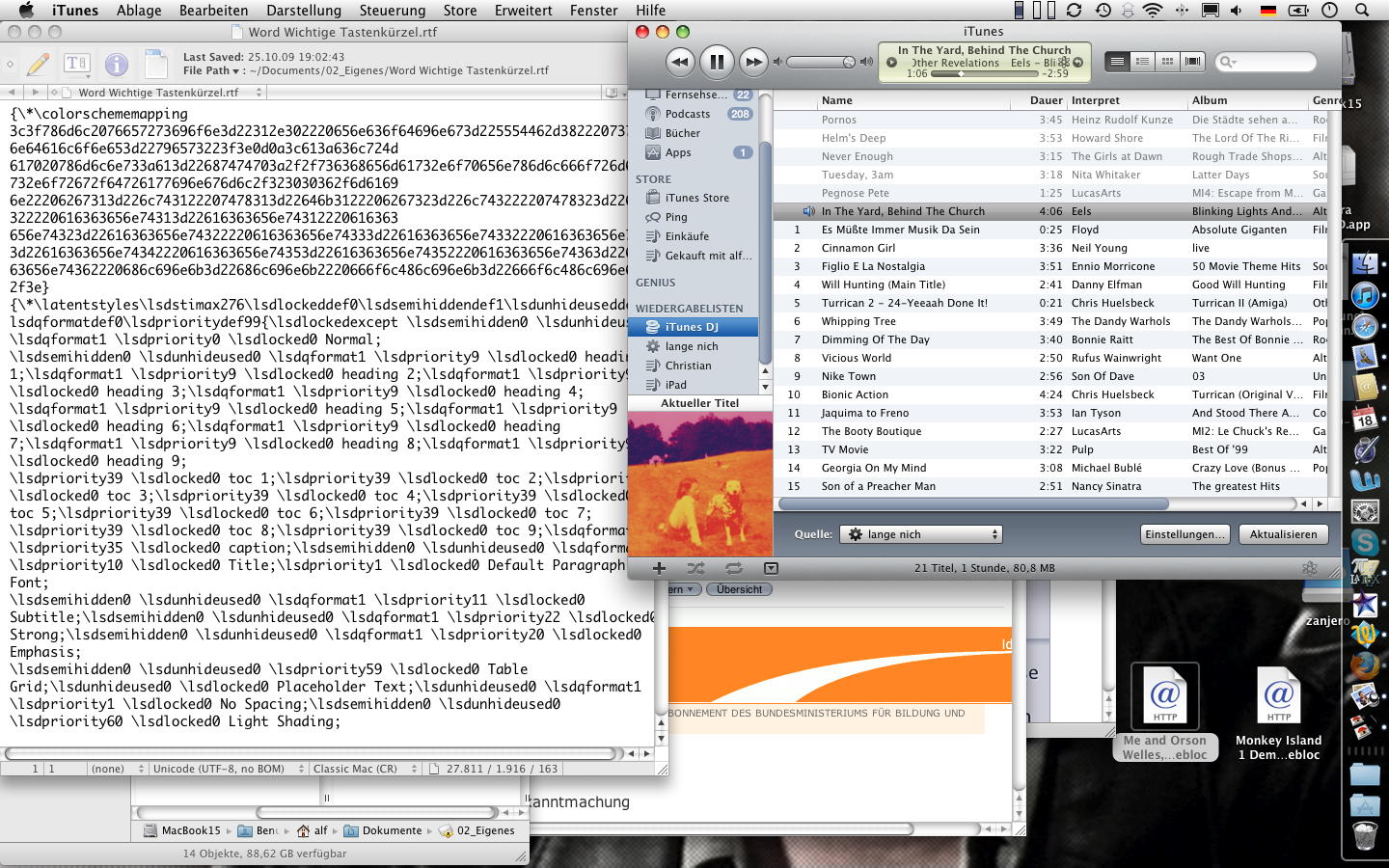Screen dimensions: 1389x868
Task: Click the Genius atom icon in the status bar
Action: click(1309, 569)
